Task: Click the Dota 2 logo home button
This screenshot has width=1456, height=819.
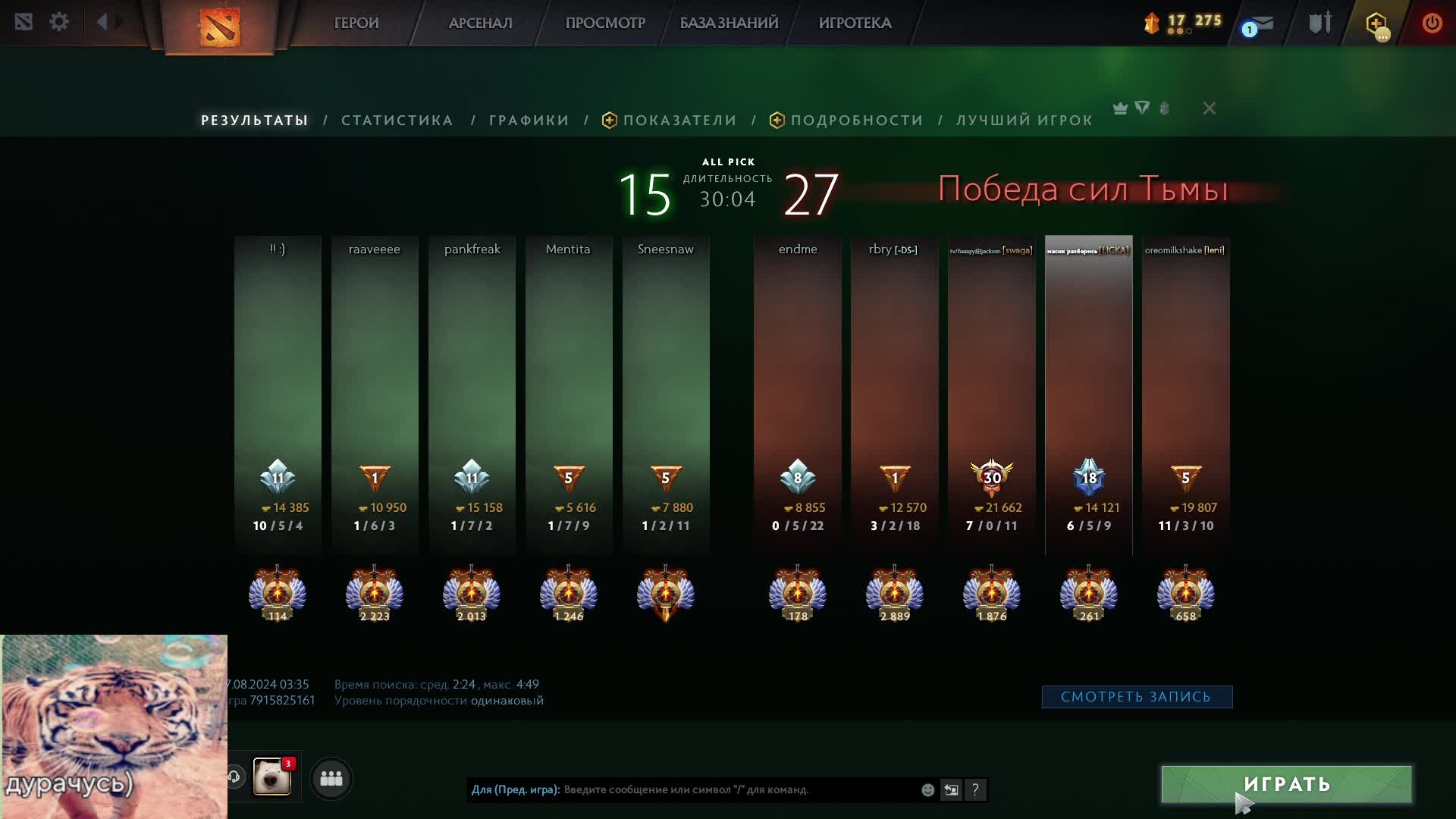Action: point(220,27)
